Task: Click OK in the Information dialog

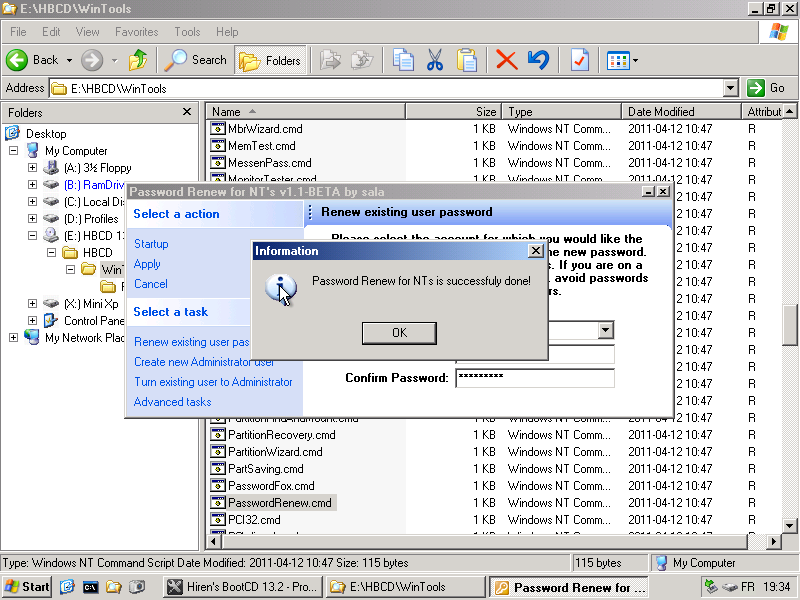Action: point(399,333)
